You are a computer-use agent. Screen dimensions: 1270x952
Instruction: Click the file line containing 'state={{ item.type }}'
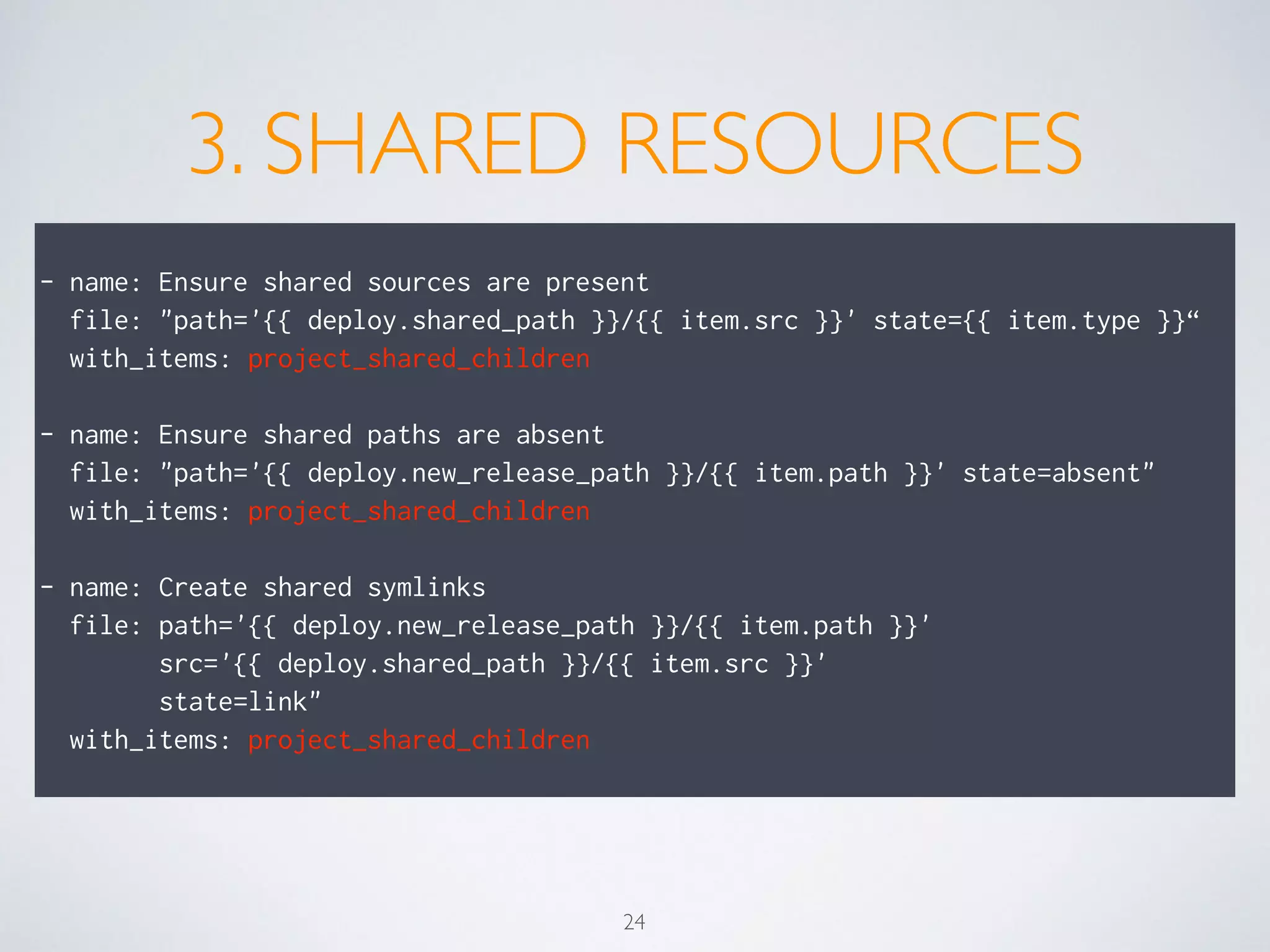coord(634,321)
